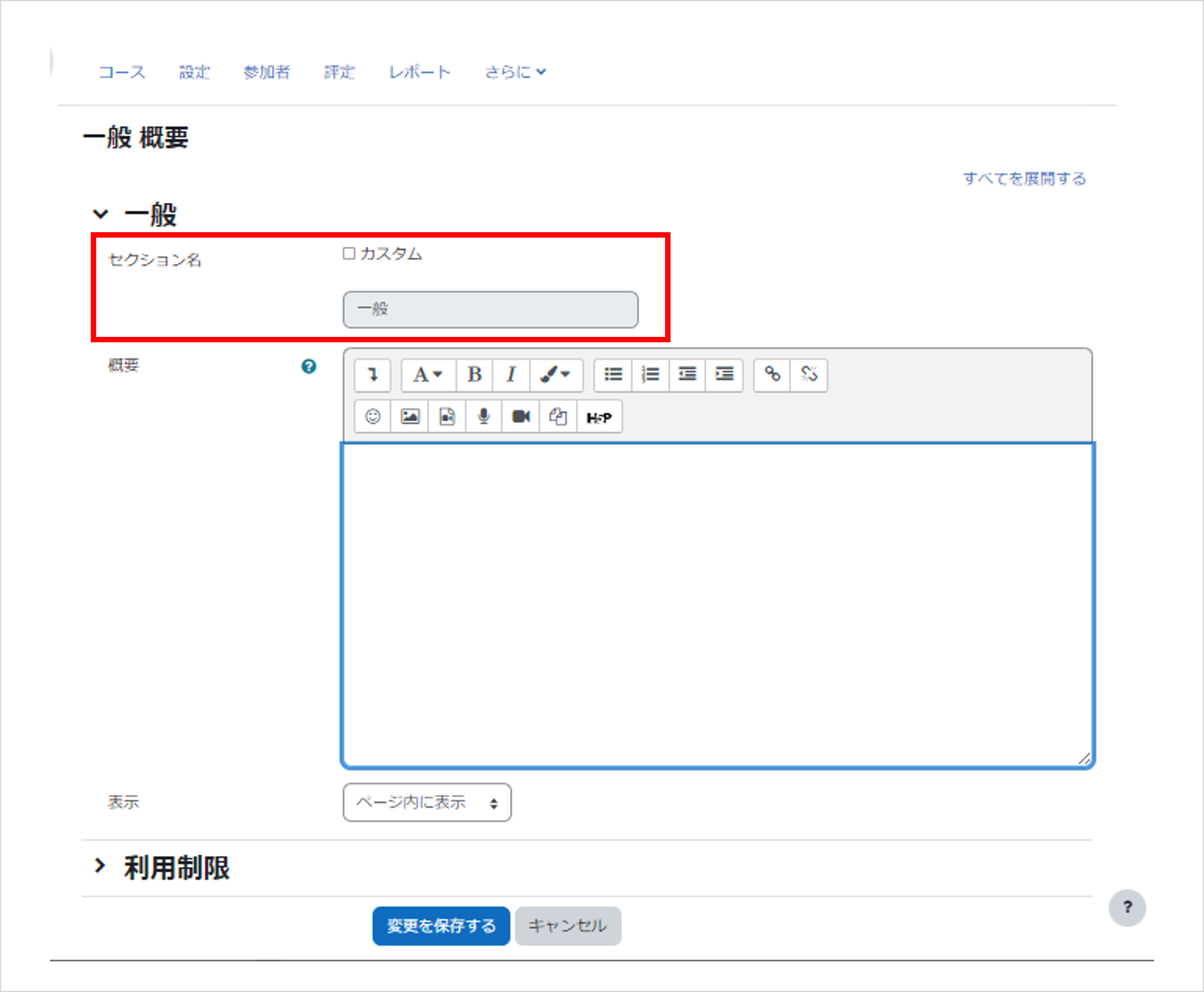This screenshot has height=992, width=1204.
Task: Click the insert image icon
Action: 410,416
